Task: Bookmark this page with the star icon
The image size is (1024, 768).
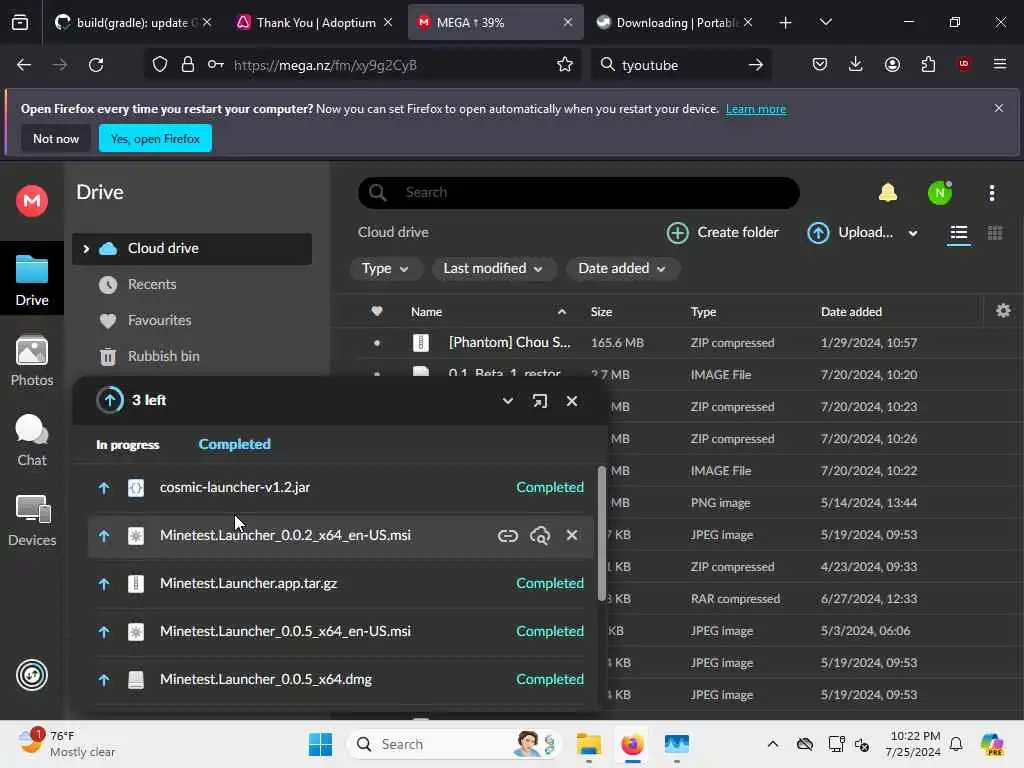Action: [565, 65]
